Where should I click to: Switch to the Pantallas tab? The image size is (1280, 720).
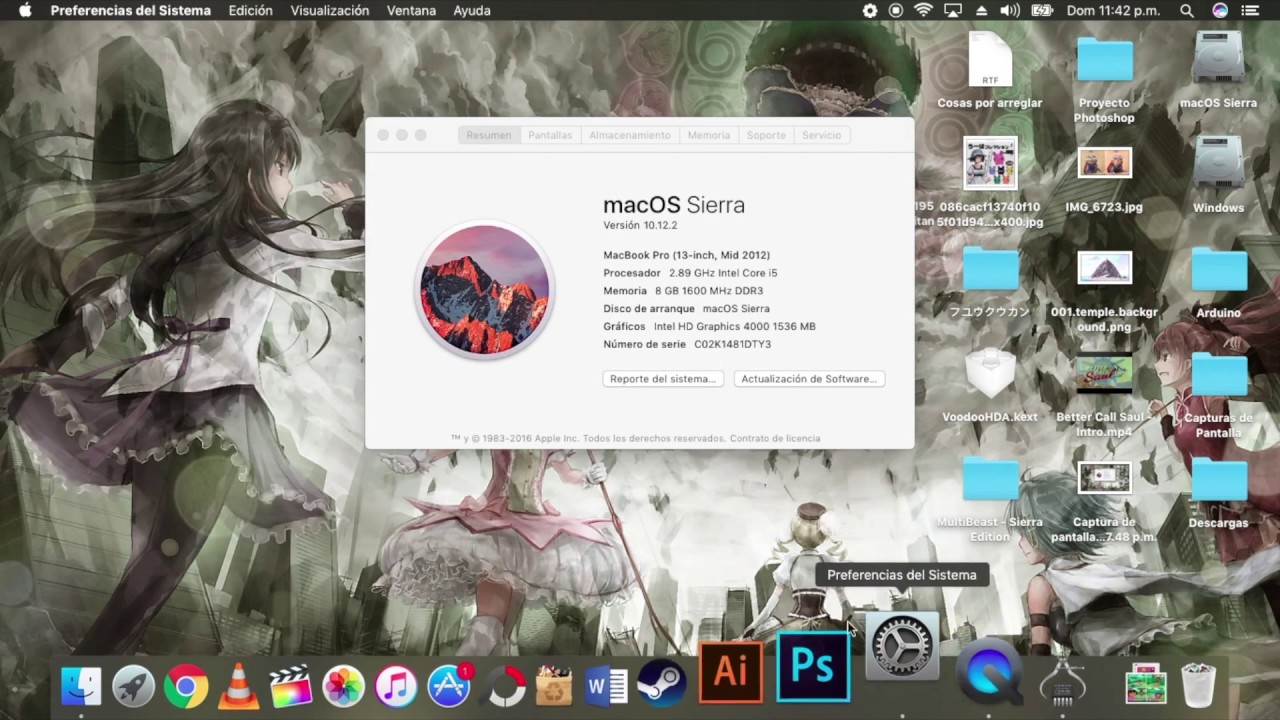(x=550, y=135)
